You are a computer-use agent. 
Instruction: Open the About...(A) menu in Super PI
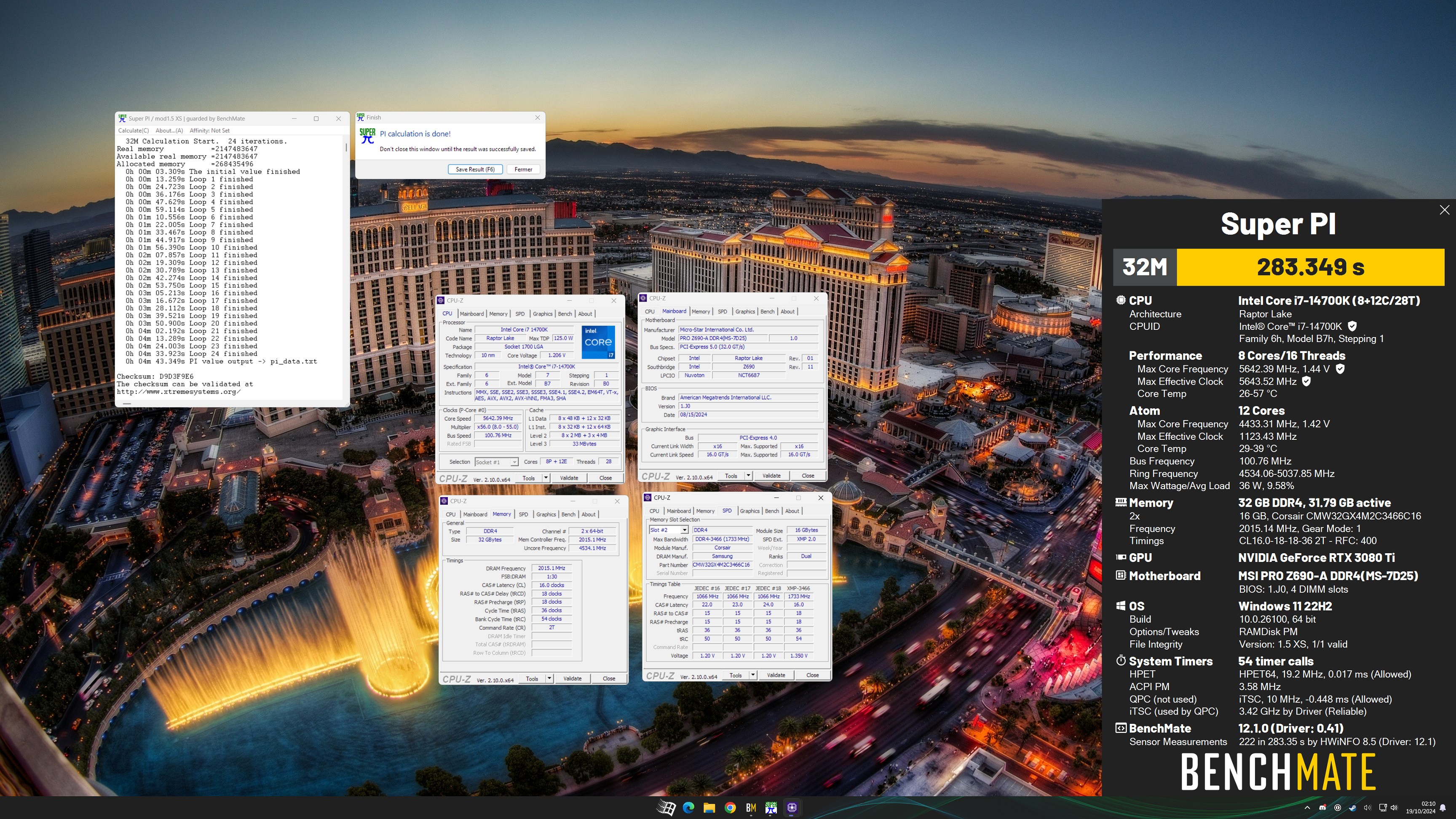[169, 131]
